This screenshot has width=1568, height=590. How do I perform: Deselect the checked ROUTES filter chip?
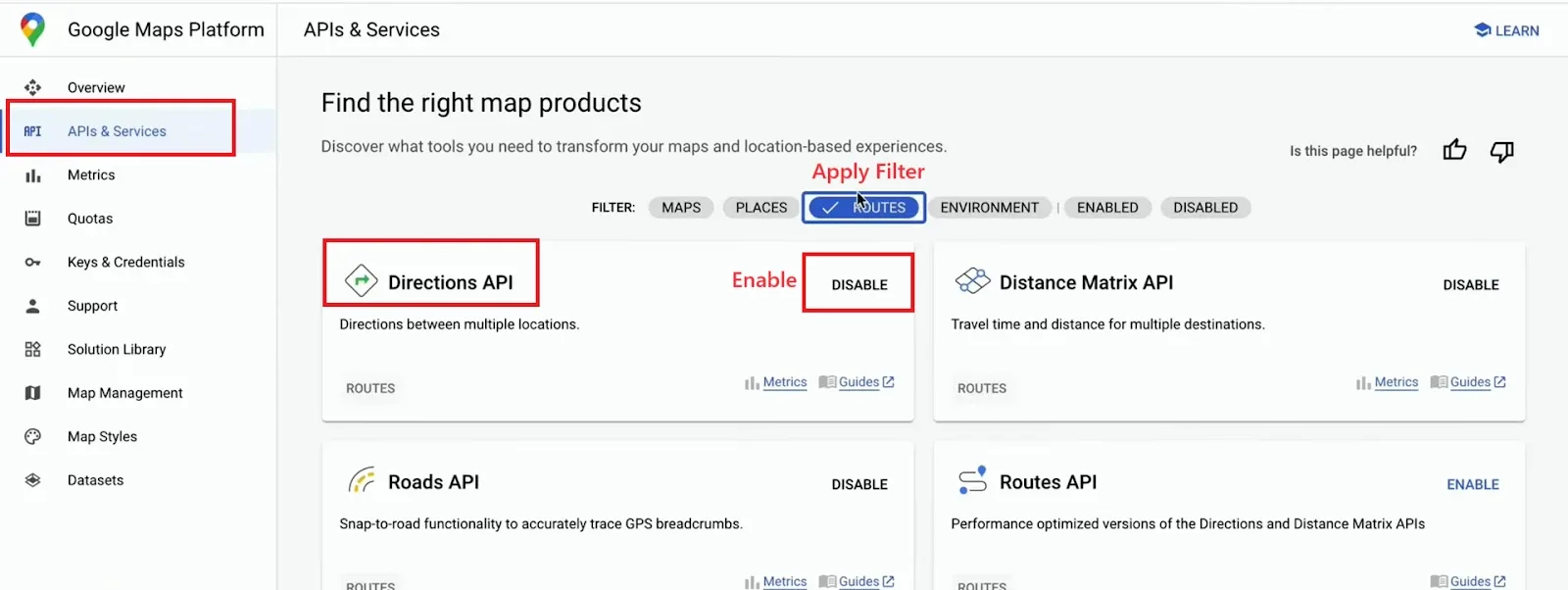(x=863, y=208)
